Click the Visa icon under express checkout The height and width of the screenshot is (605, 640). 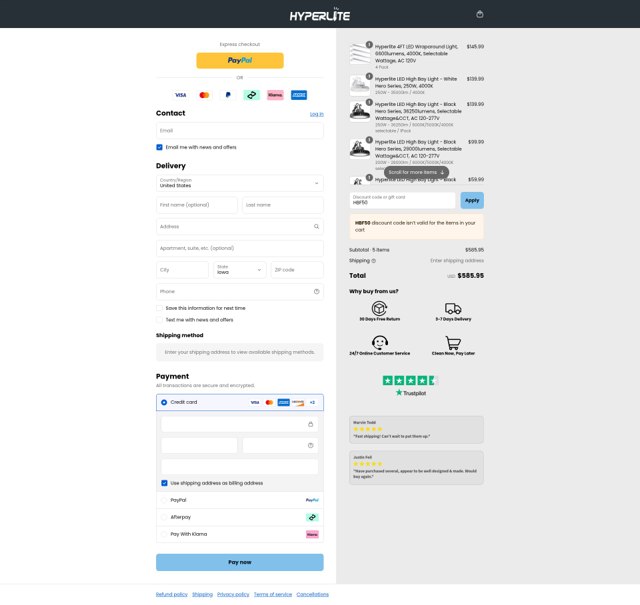[180, 95]
